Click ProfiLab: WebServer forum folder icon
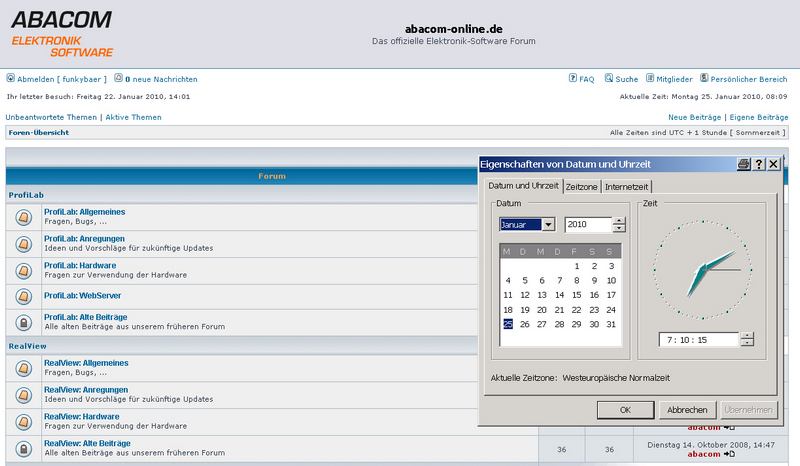This screenshot has width=800, height=466. click(23, 296)
